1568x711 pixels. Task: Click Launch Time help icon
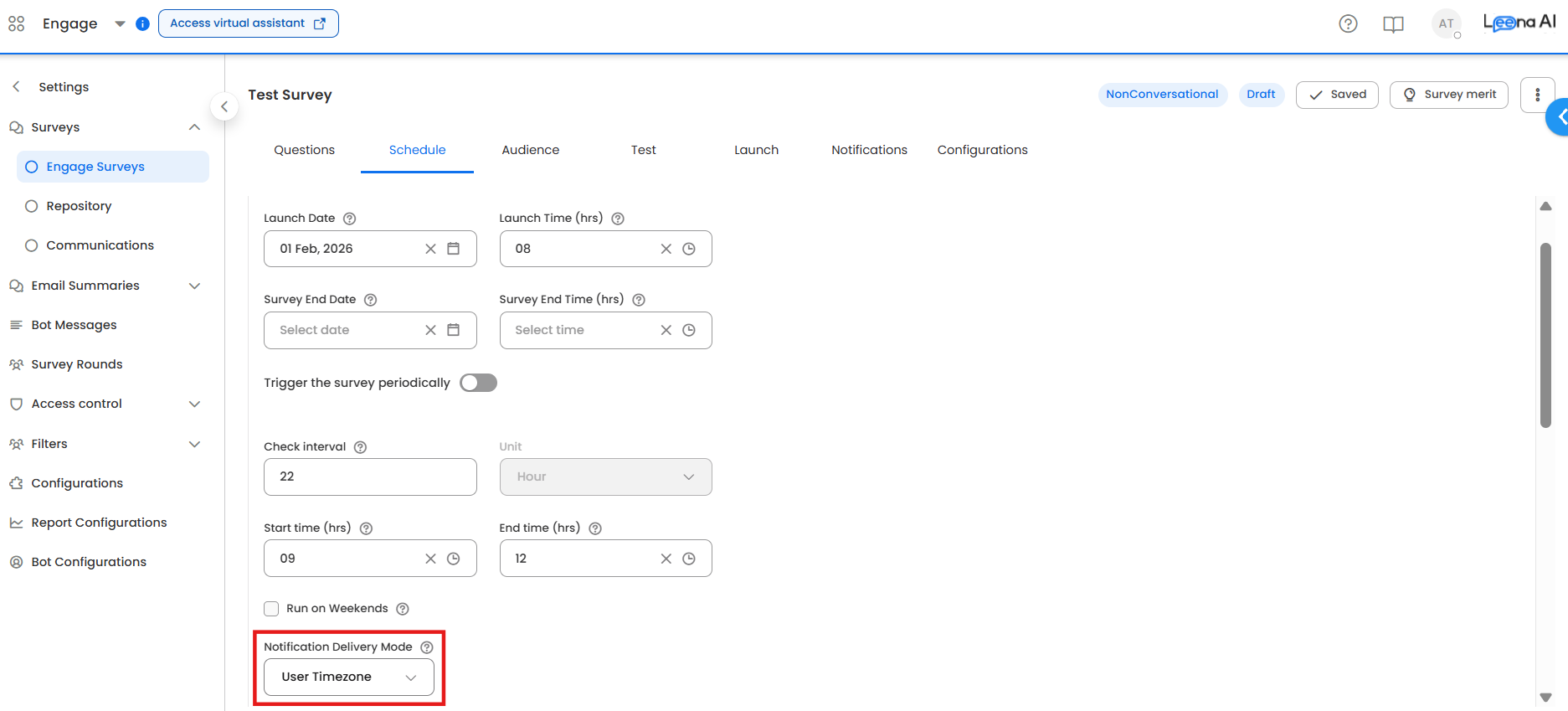click(618, 219)
